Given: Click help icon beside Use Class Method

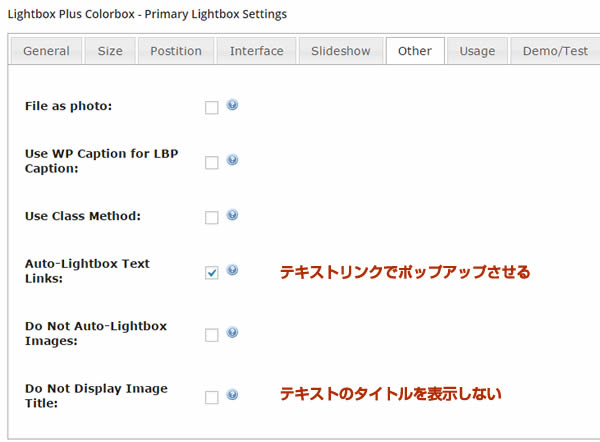Looking at the screenshot, I should (x=232, y=215).
